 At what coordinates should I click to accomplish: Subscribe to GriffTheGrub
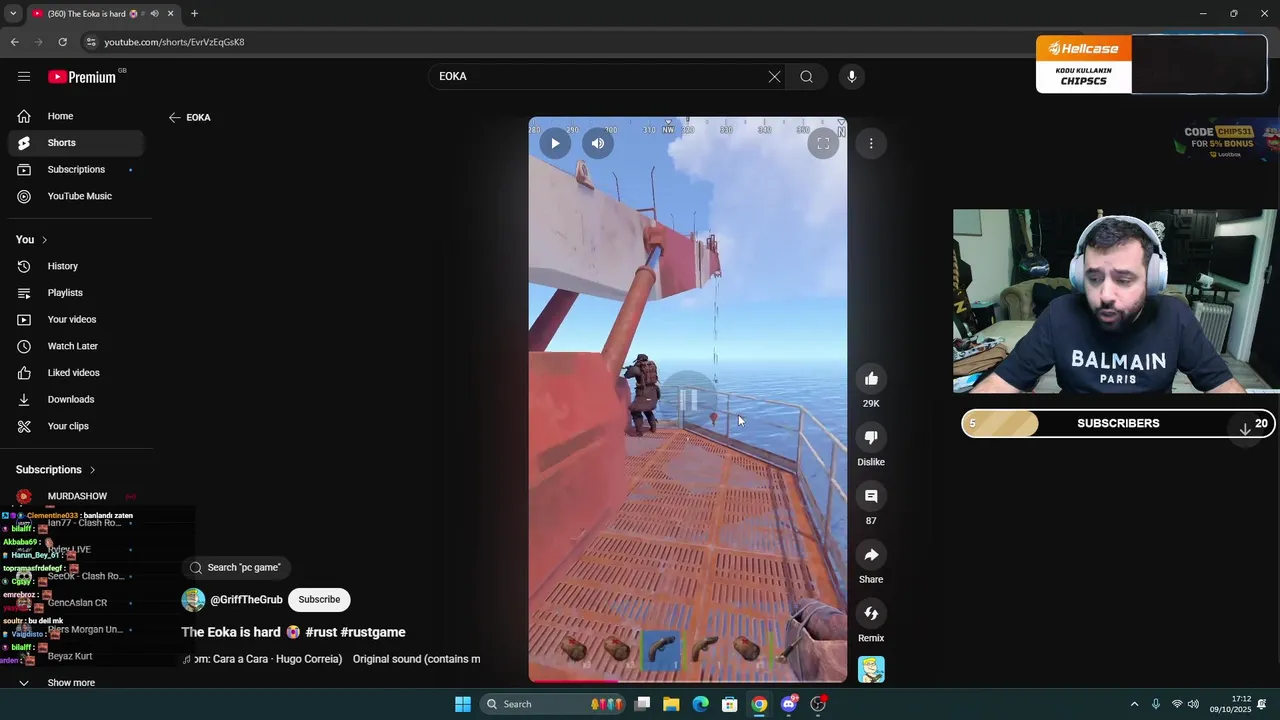[319, 600]
